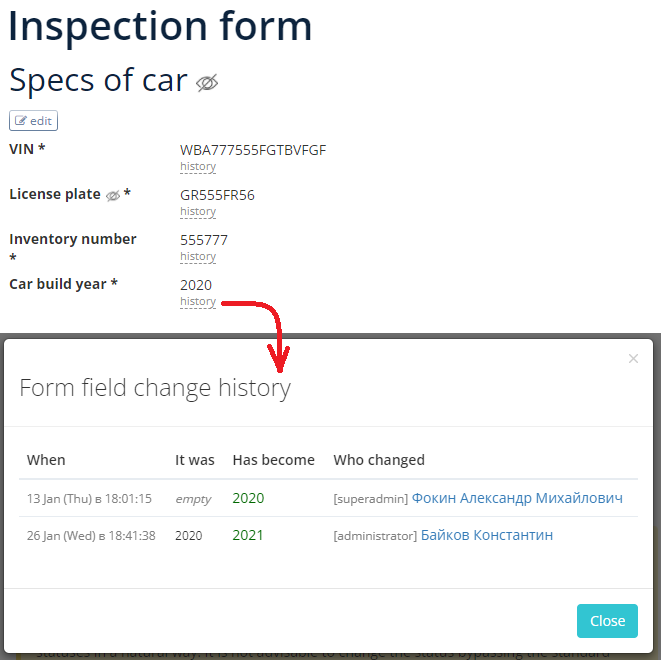
Task: Open history link under VIN value
Action: click(x=198, y=166)
